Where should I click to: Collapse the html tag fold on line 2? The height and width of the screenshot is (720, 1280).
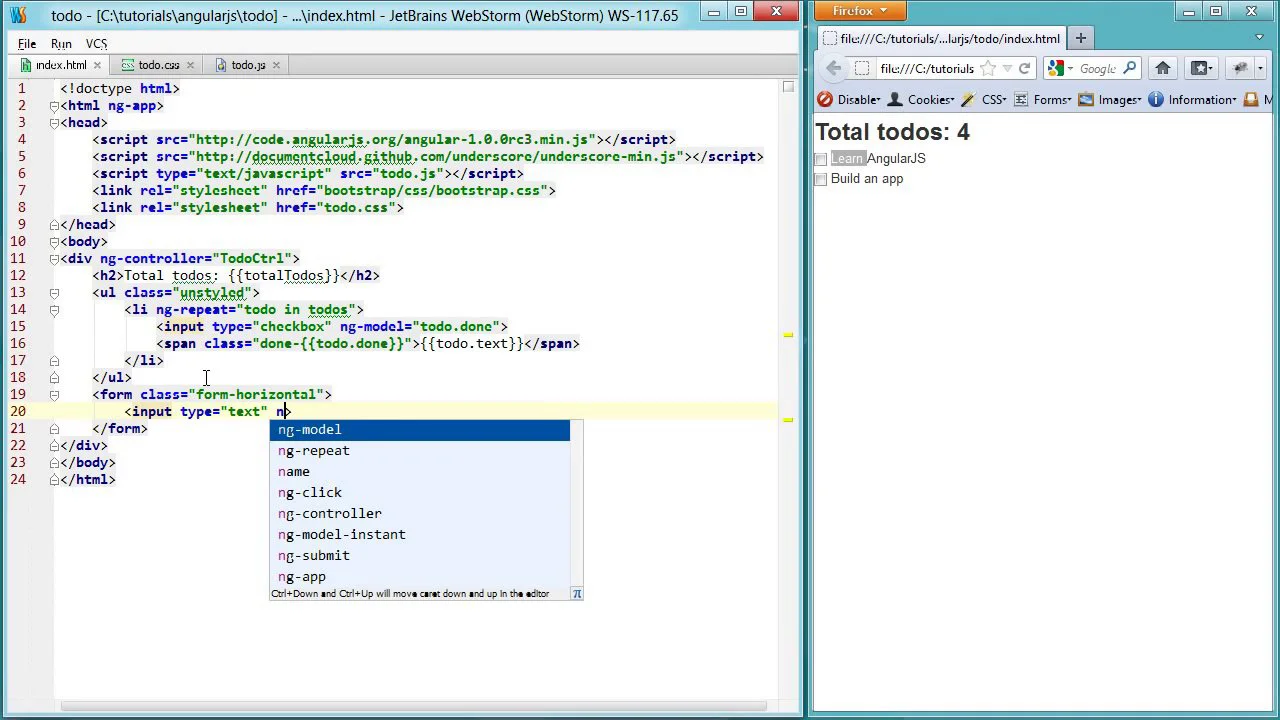[x=54, y=105]
